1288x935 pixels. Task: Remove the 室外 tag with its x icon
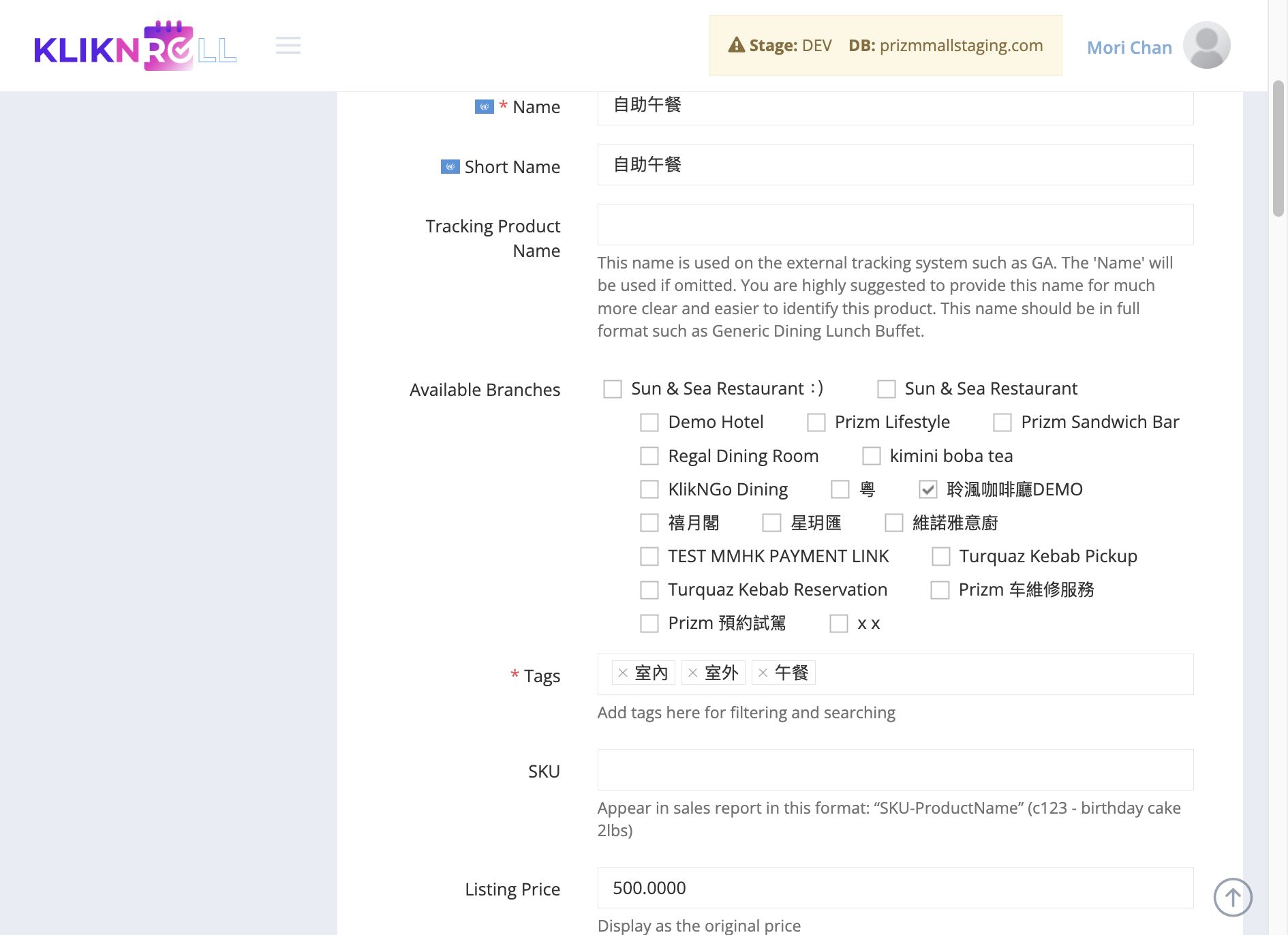click(x=693, y=673)
